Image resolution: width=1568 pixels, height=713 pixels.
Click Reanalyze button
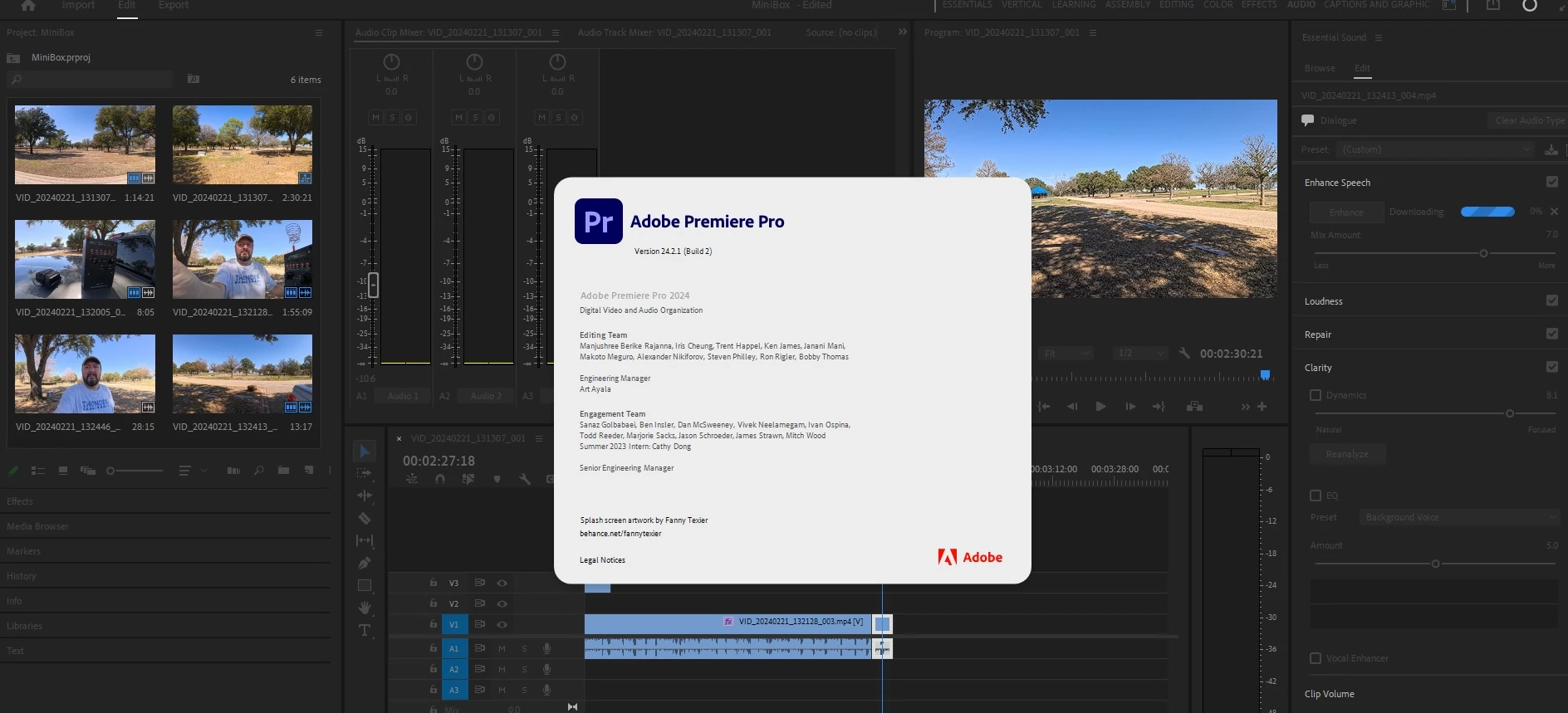click(1347, 454)
